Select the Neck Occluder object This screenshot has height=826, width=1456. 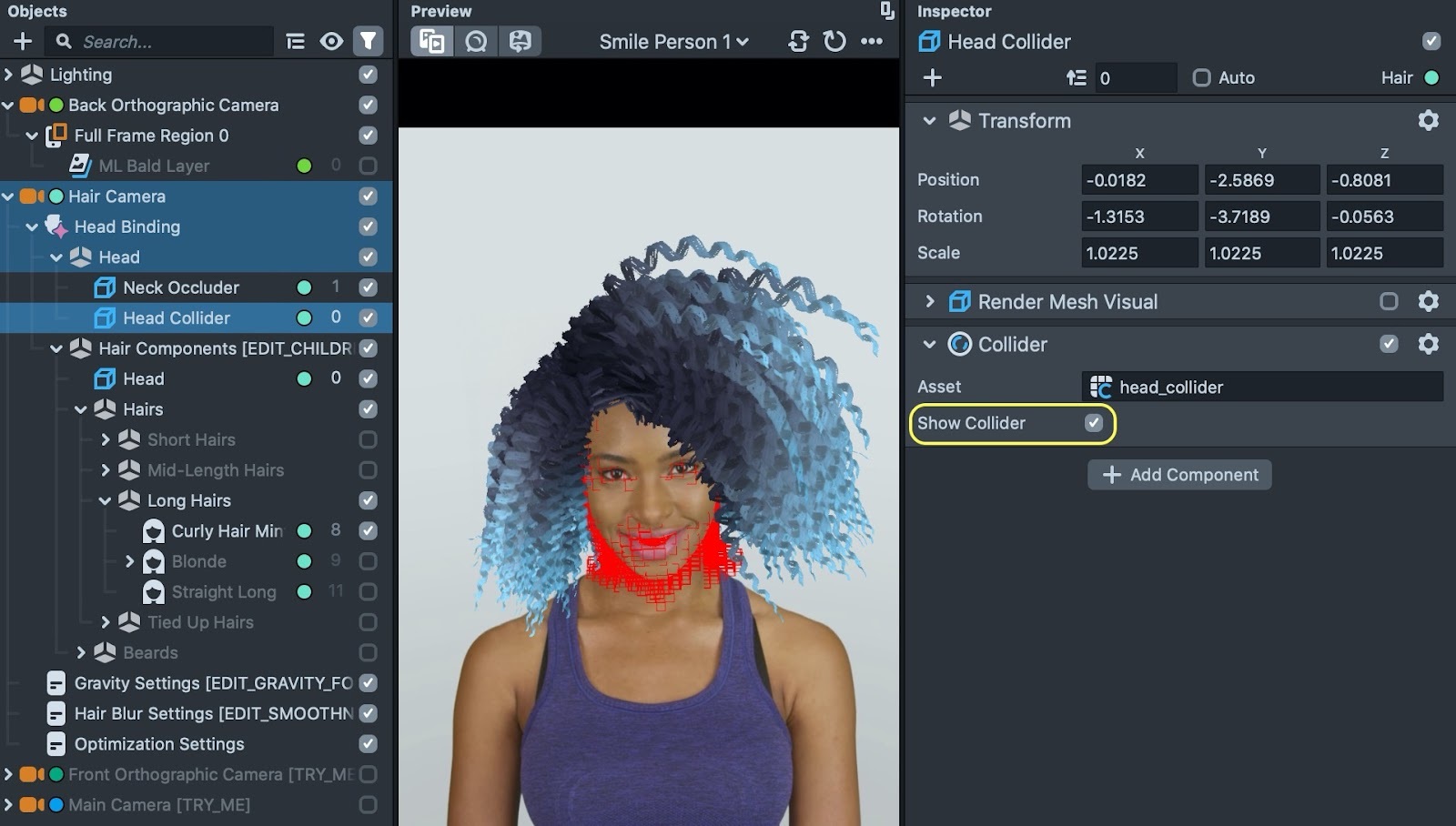[x=181, y=287]
